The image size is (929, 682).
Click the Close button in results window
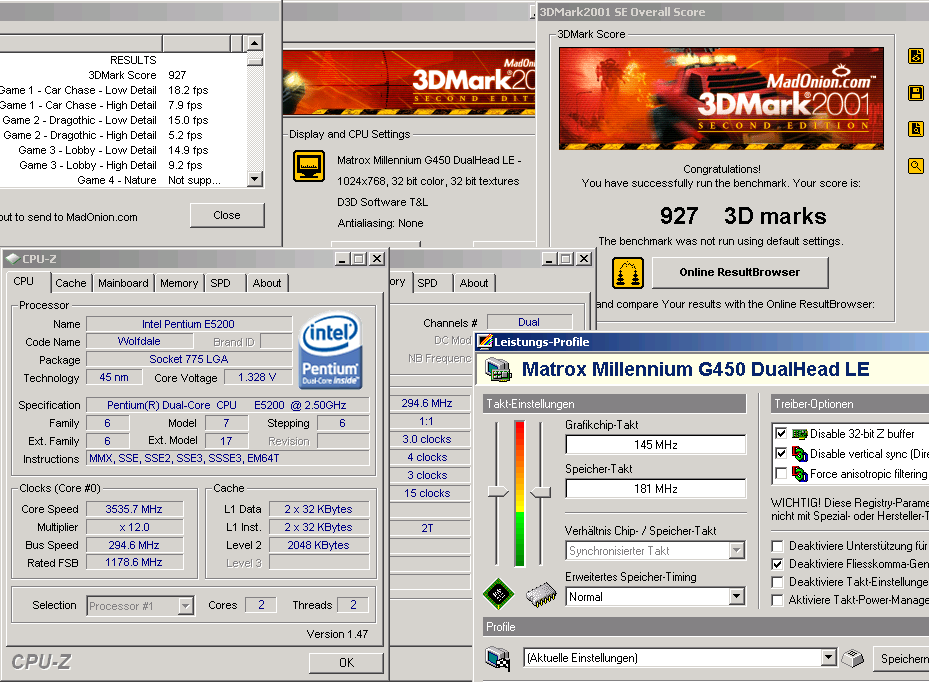[x=227, y=215]
